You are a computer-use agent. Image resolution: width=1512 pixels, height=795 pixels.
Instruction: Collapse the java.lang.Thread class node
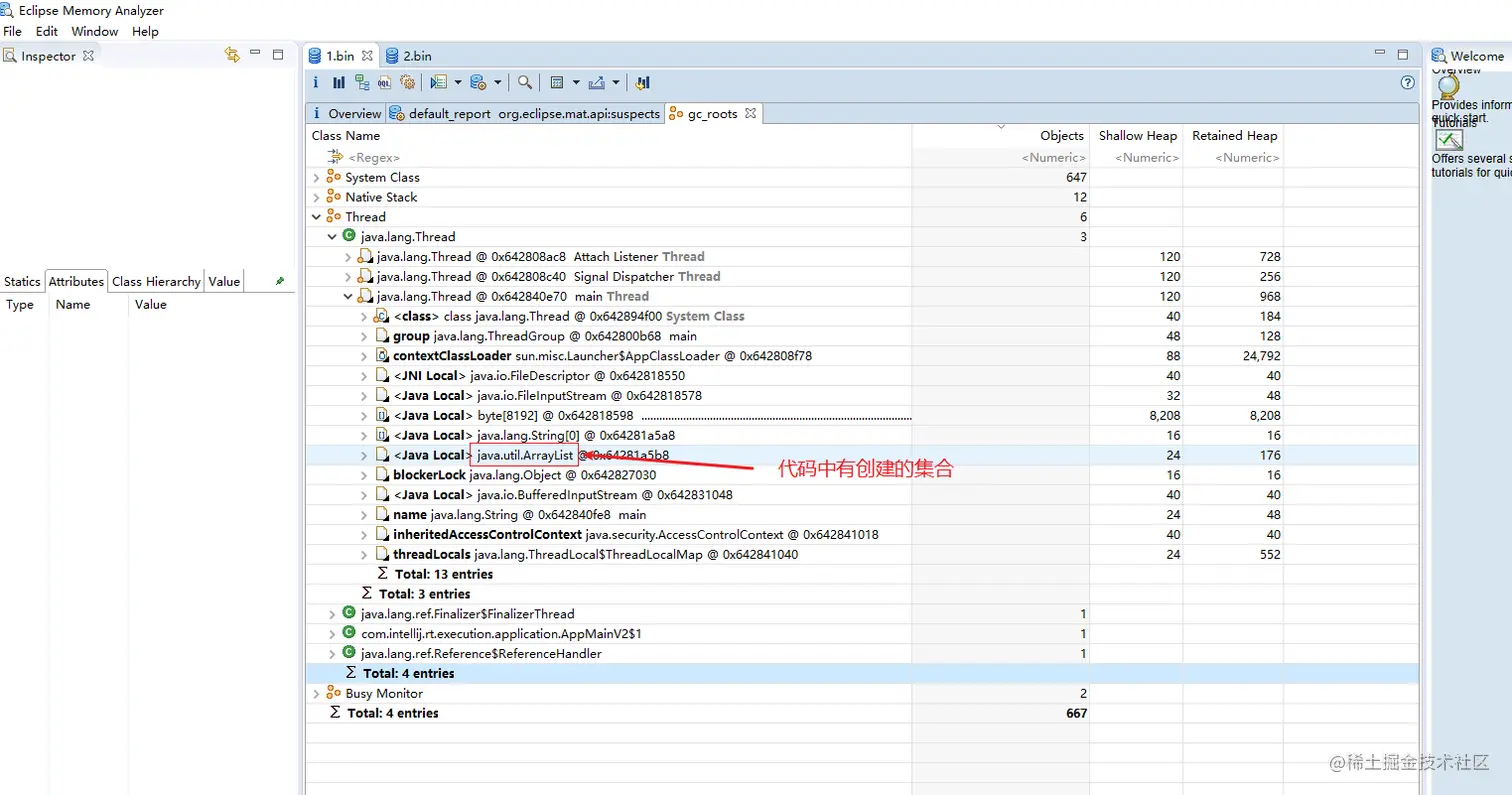[332, 237]
